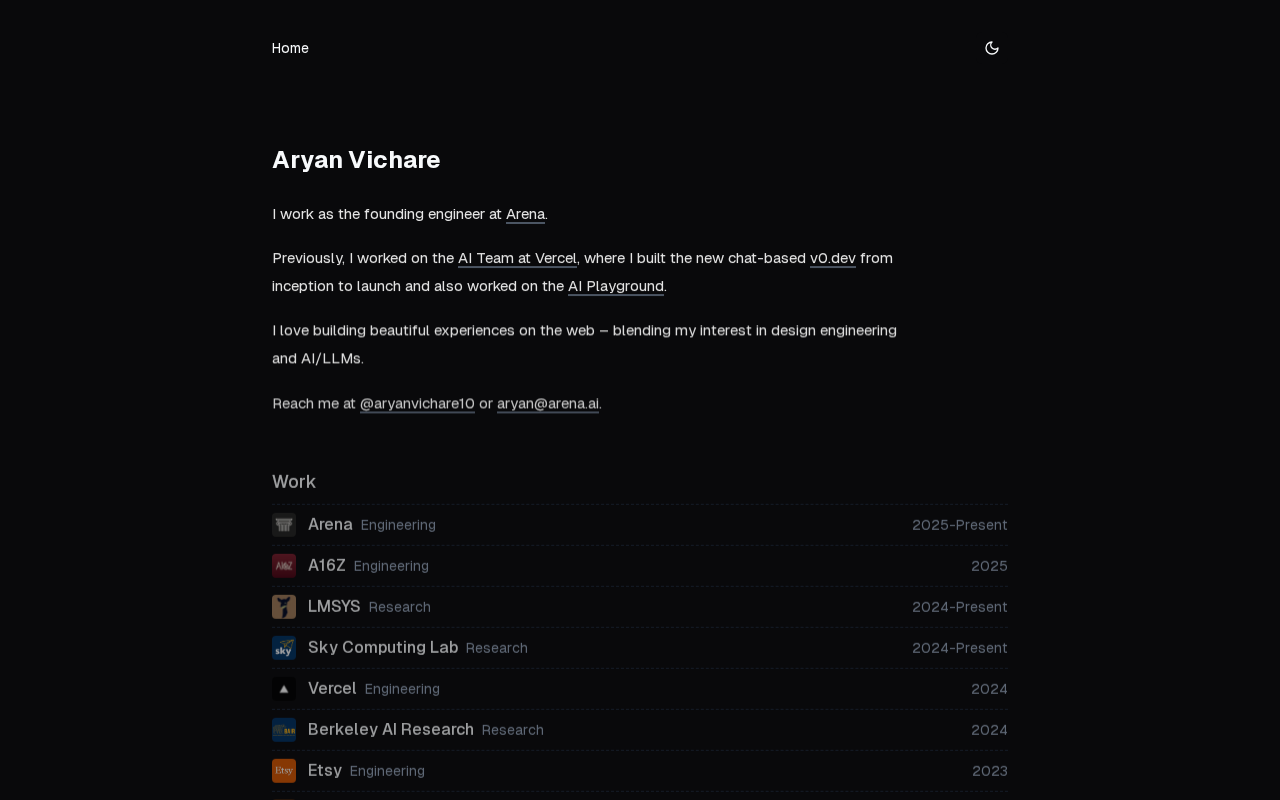Open the v0.dev link
The height and width of the screenshot is (800, 1280).
click(832, 258)
